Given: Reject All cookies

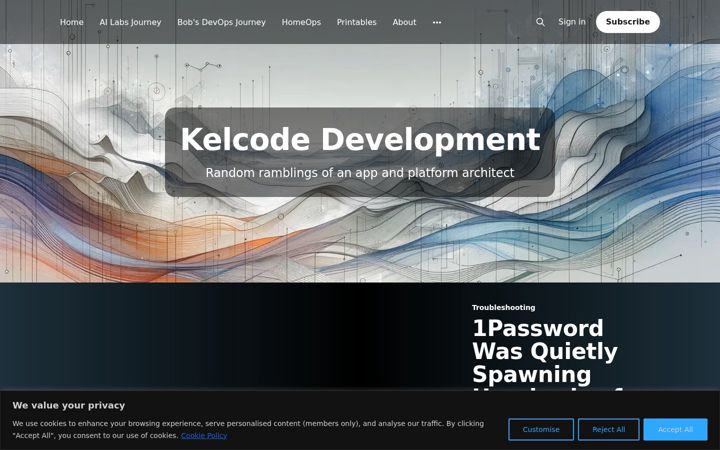Looking at the screenshot, I should 608,429.
